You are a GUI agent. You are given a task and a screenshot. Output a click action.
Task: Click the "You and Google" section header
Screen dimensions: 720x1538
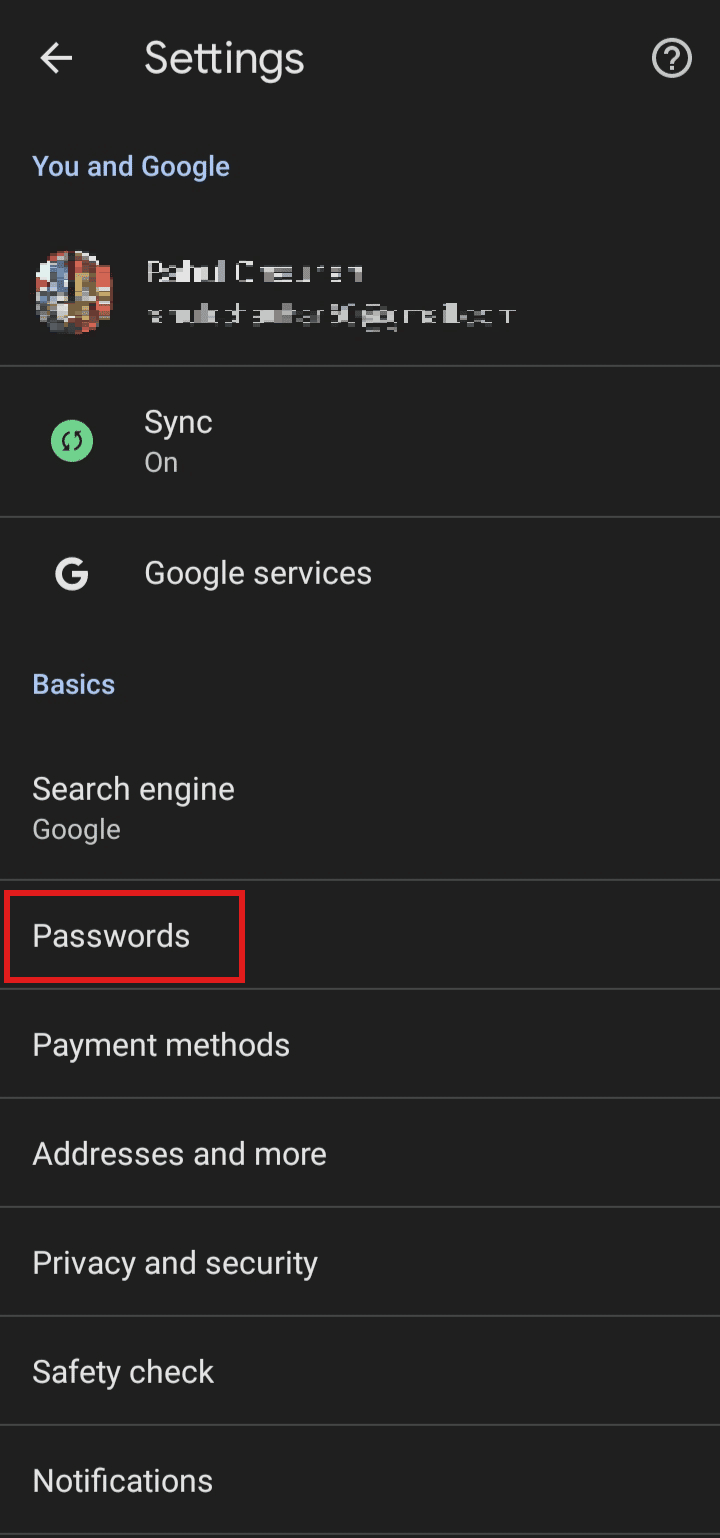(131, 166)
